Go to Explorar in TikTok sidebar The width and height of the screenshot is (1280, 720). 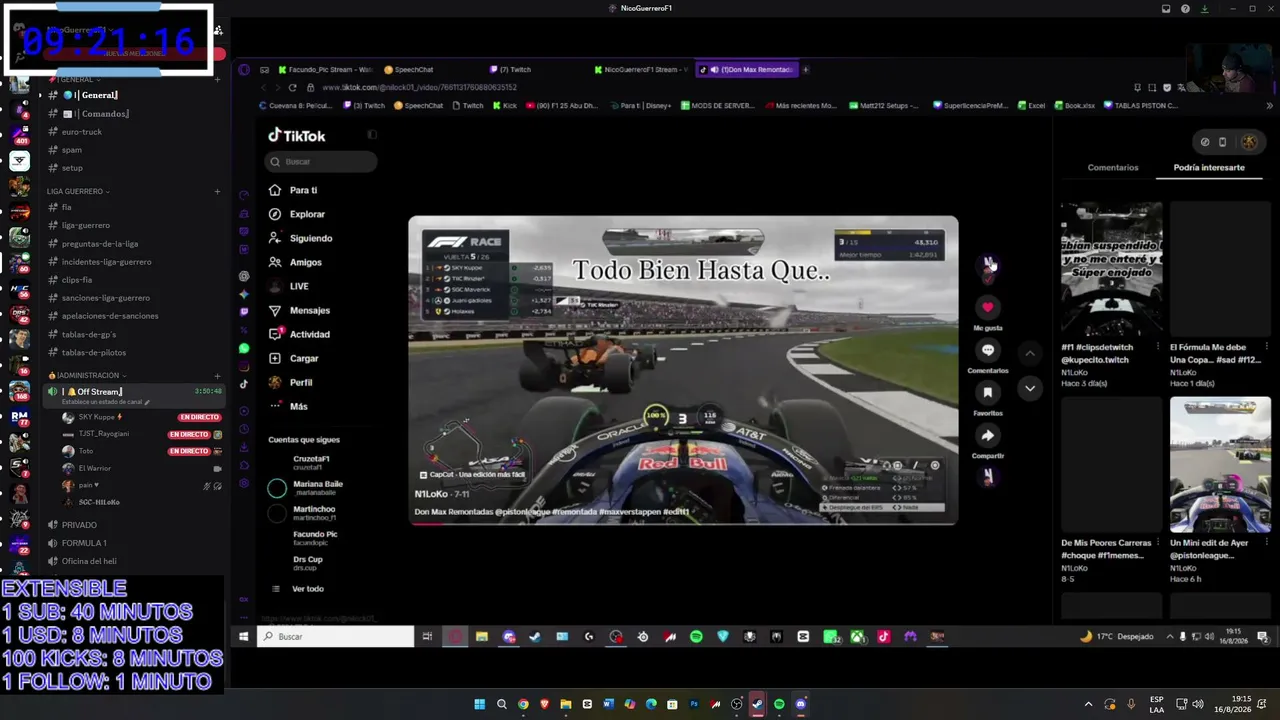(297, 214)
